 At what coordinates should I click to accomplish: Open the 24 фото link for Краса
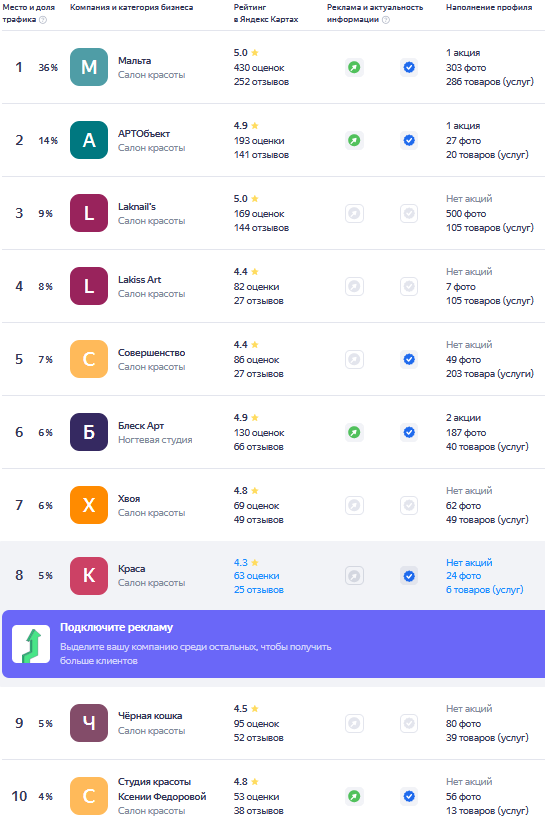463,576
